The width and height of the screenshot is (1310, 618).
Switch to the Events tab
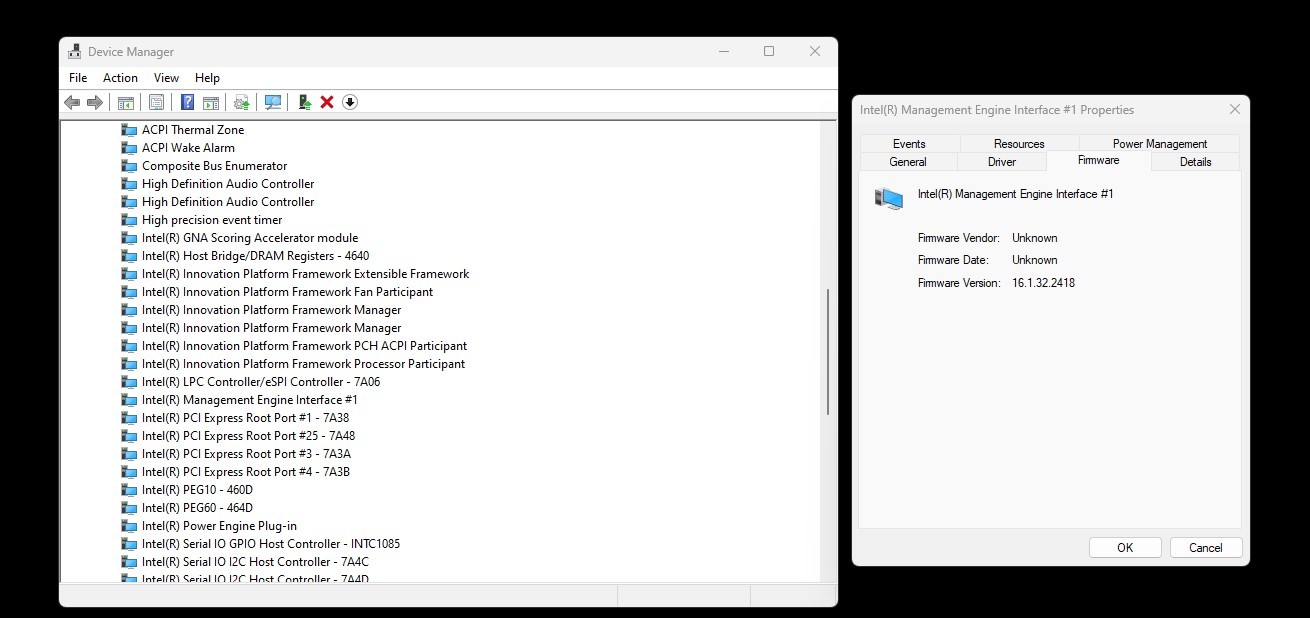[909, 144]
